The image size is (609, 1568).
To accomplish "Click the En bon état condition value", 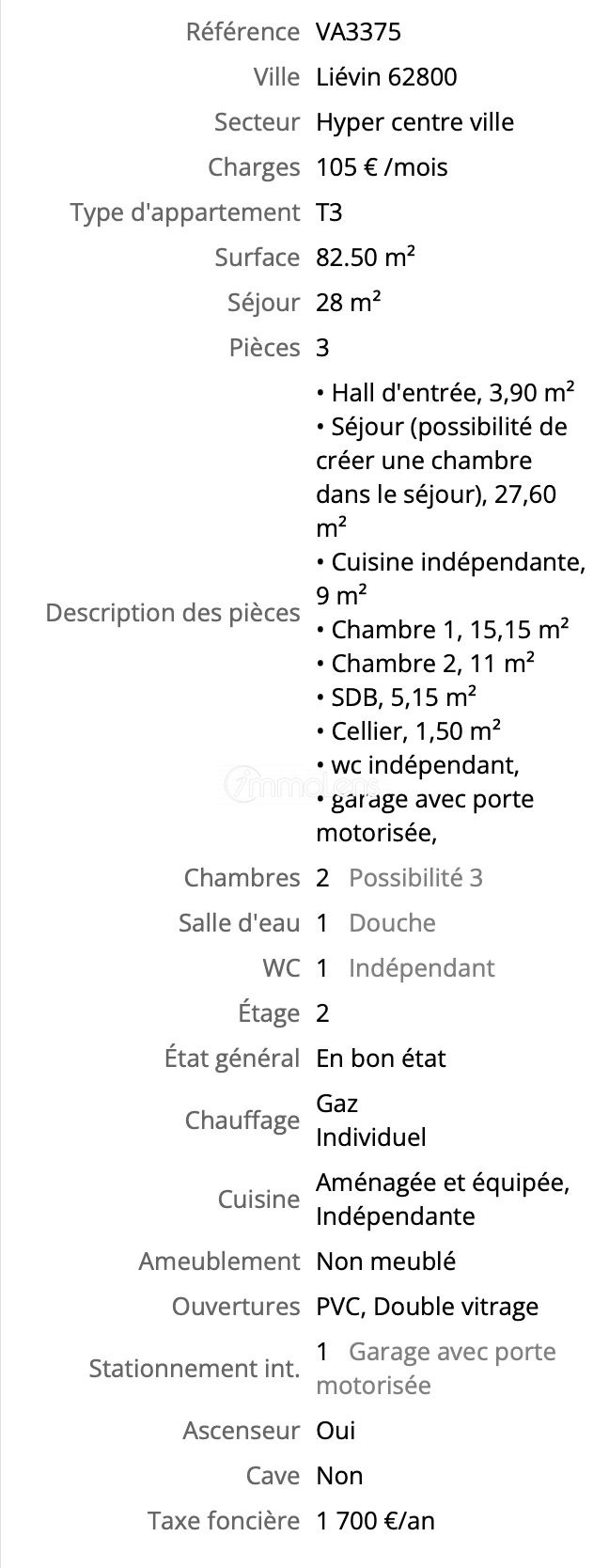I will [x=381, y=1058].
